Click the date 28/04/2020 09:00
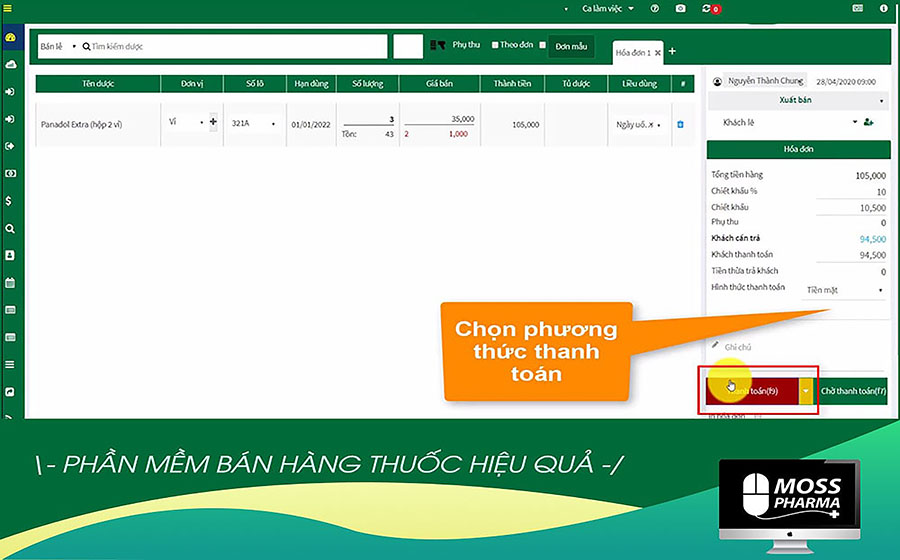Image resolution: width=900 pixels, height=560 pixels. 846,82
